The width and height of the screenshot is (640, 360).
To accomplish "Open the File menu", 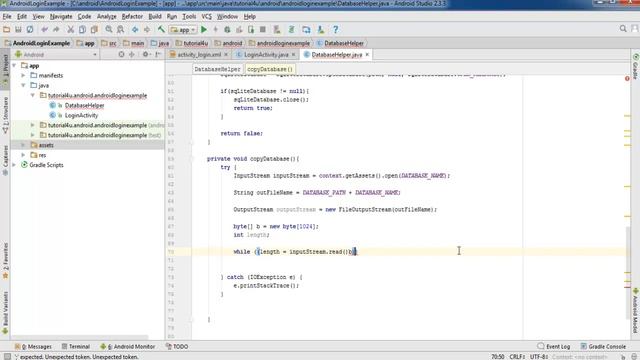I will 7,17.
